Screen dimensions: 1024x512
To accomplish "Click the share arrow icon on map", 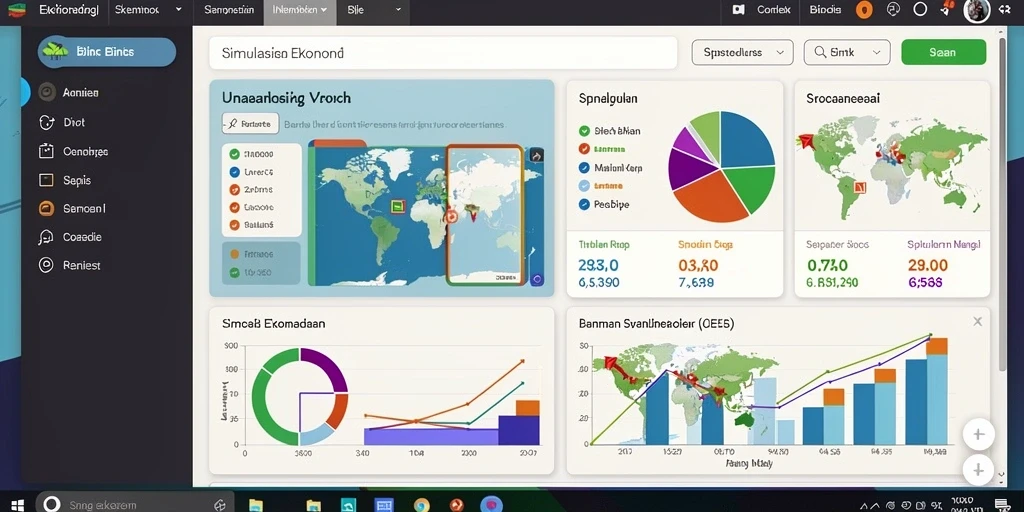I will coord(536,155).
